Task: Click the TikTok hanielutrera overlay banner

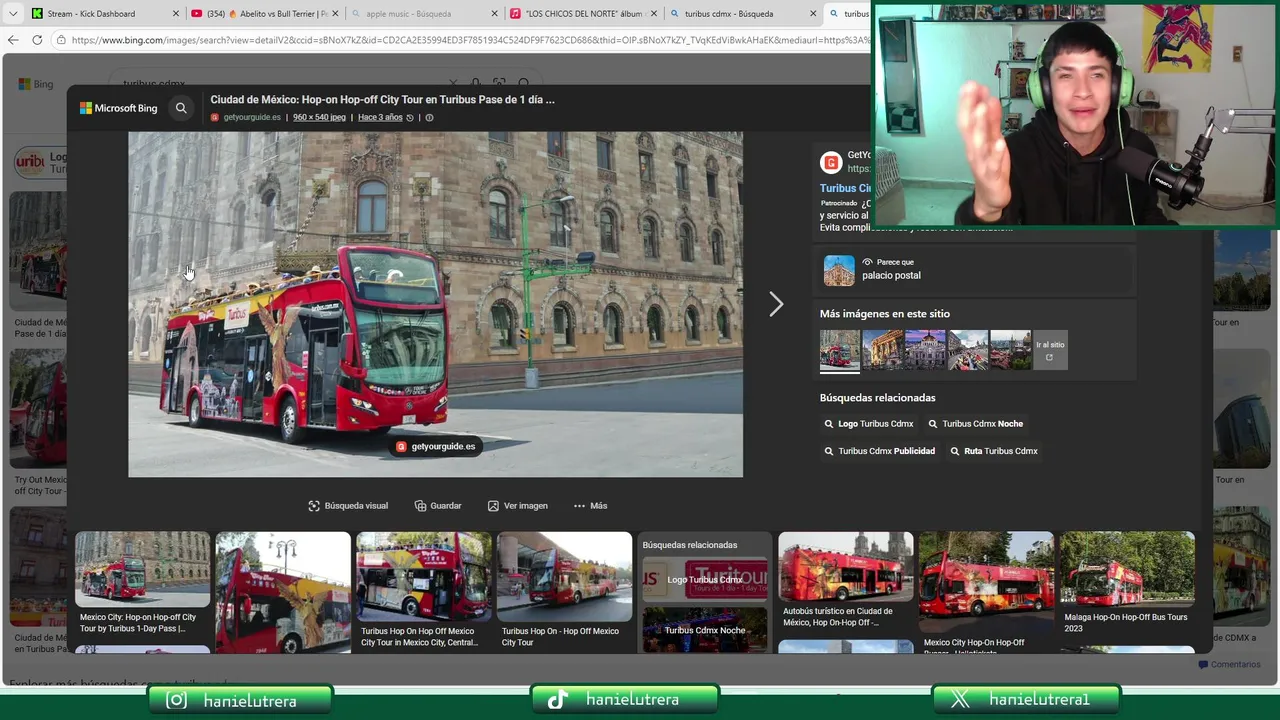Action: (x=625, y=700)
